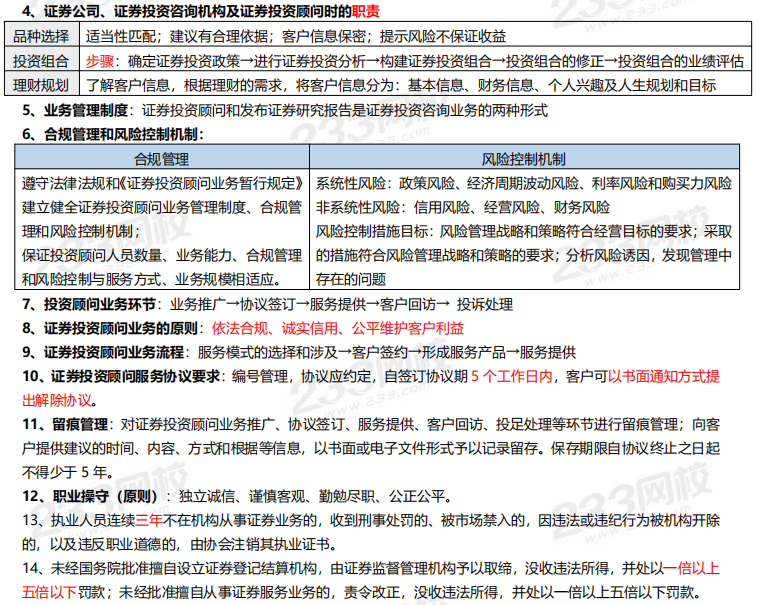Select the table cell '理财规划'
The height and width of the screenshot is (605, 757).
pyautogui.click(x=41, y=85)
